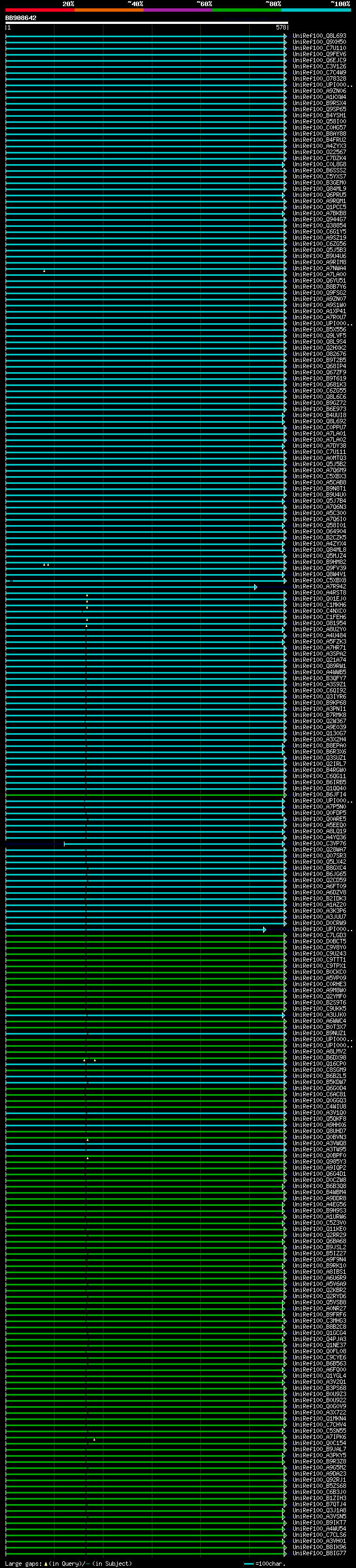Open hit UniRef100_C7U110
Screen dimensions: 356x1568
[319, 48]
